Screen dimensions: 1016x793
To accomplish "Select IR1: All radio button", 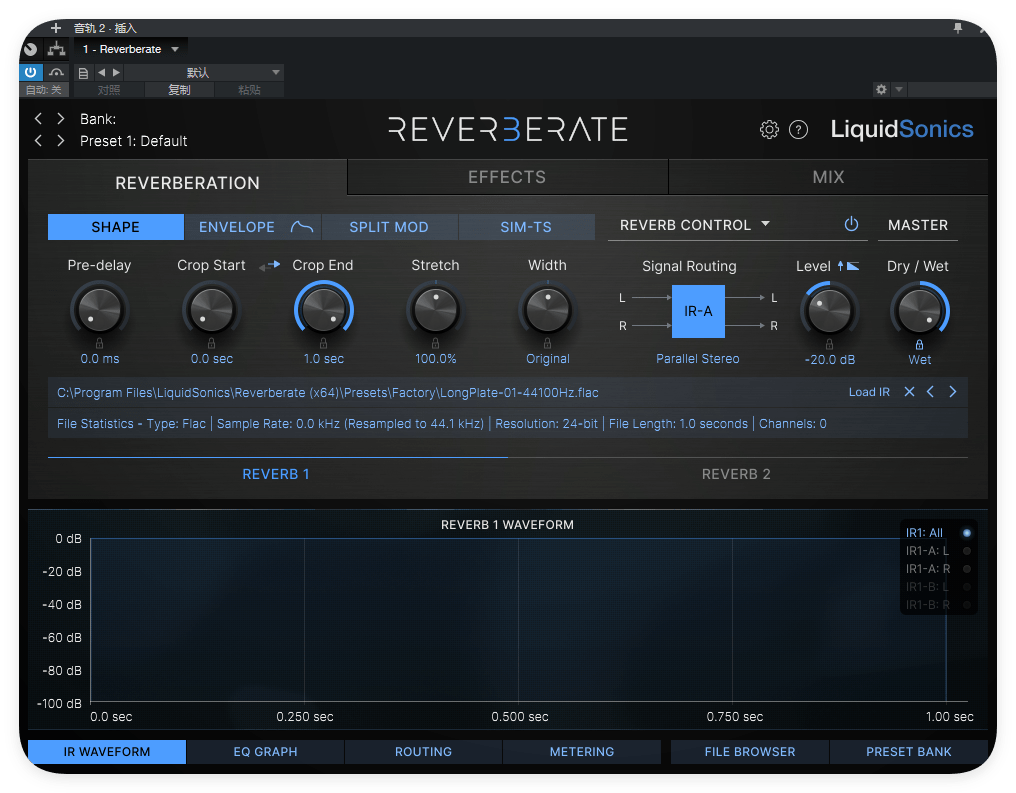I will click(x=967, y=533).
